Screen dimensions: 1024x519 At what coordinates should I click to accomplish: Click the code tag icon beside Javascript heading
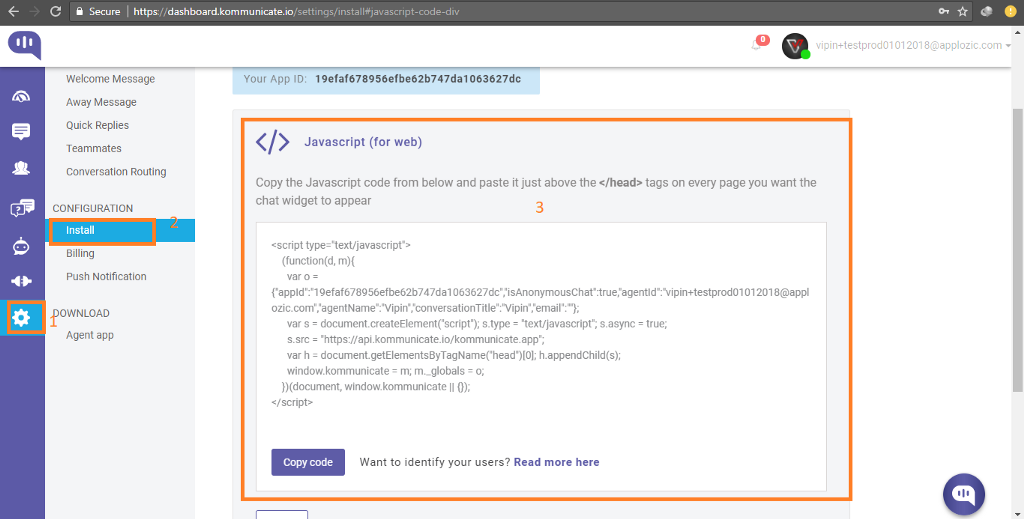[x=272, y=142]
